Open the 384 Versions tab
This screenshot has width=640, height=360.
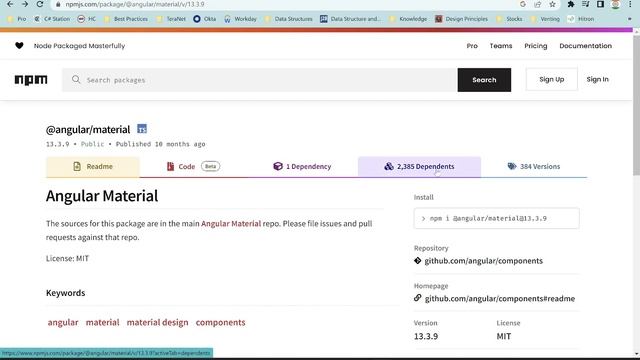[x=534, y=167]
